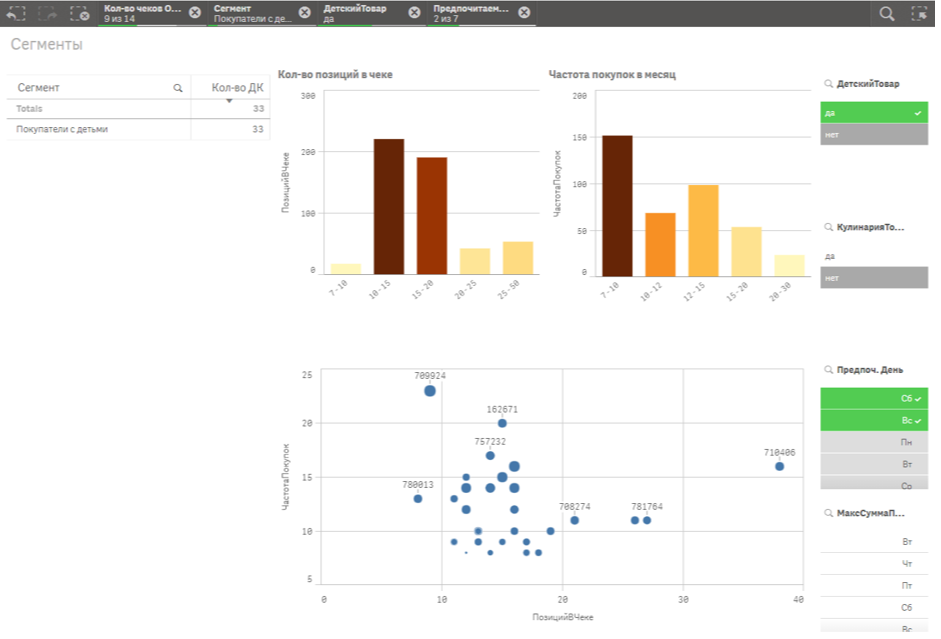This screenshot has height=639, width=941.
Task: Click the step back selection icon
Action: tap(16, 13)
